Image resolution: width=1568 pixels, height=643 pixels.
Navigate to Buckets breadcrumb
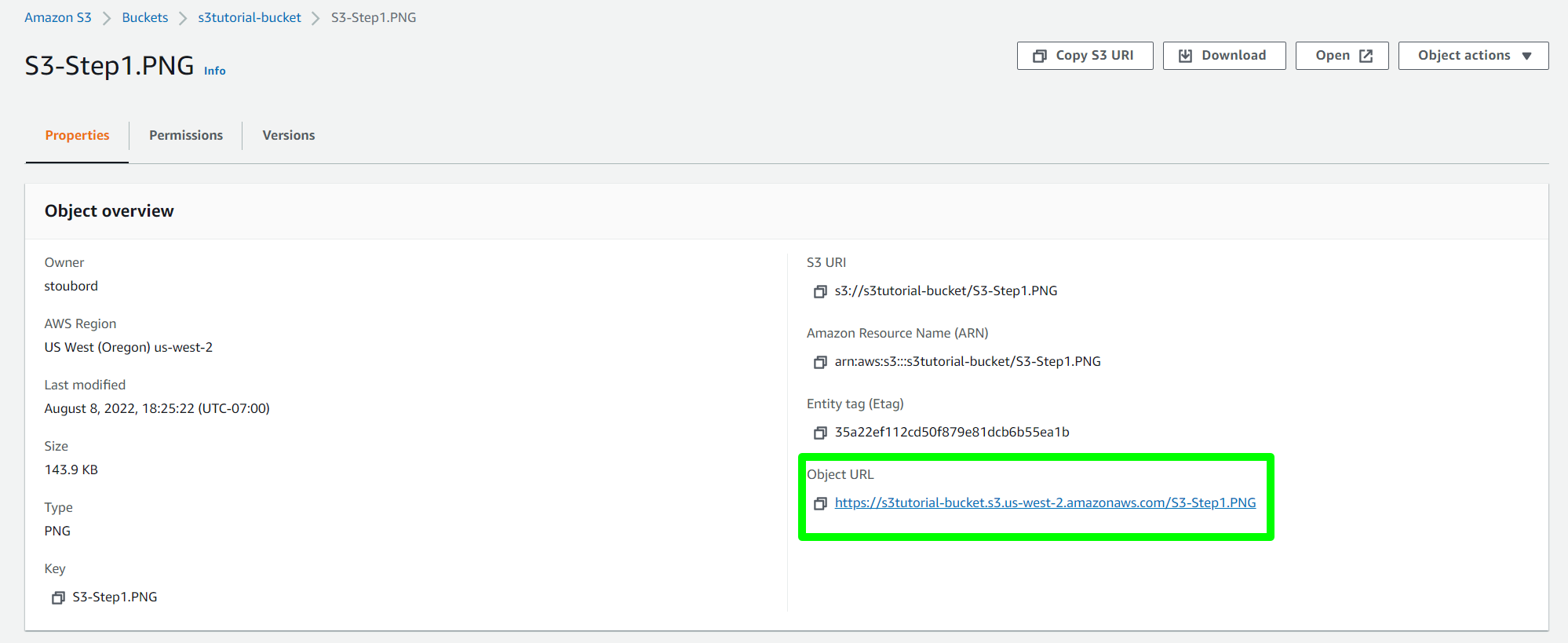[145, 17]
